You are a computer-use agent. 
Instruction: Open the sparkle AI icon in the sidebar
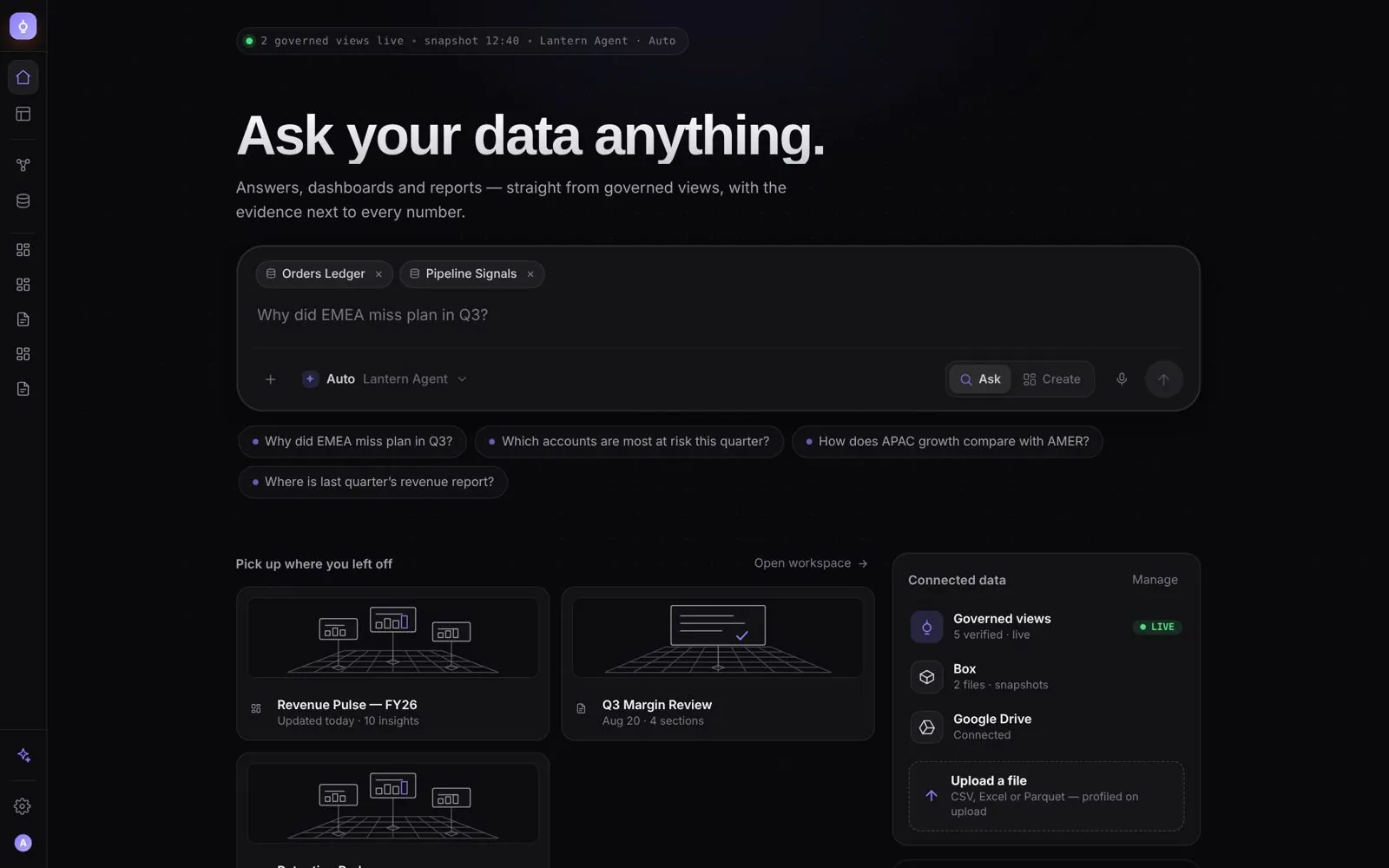coord(23,755)
